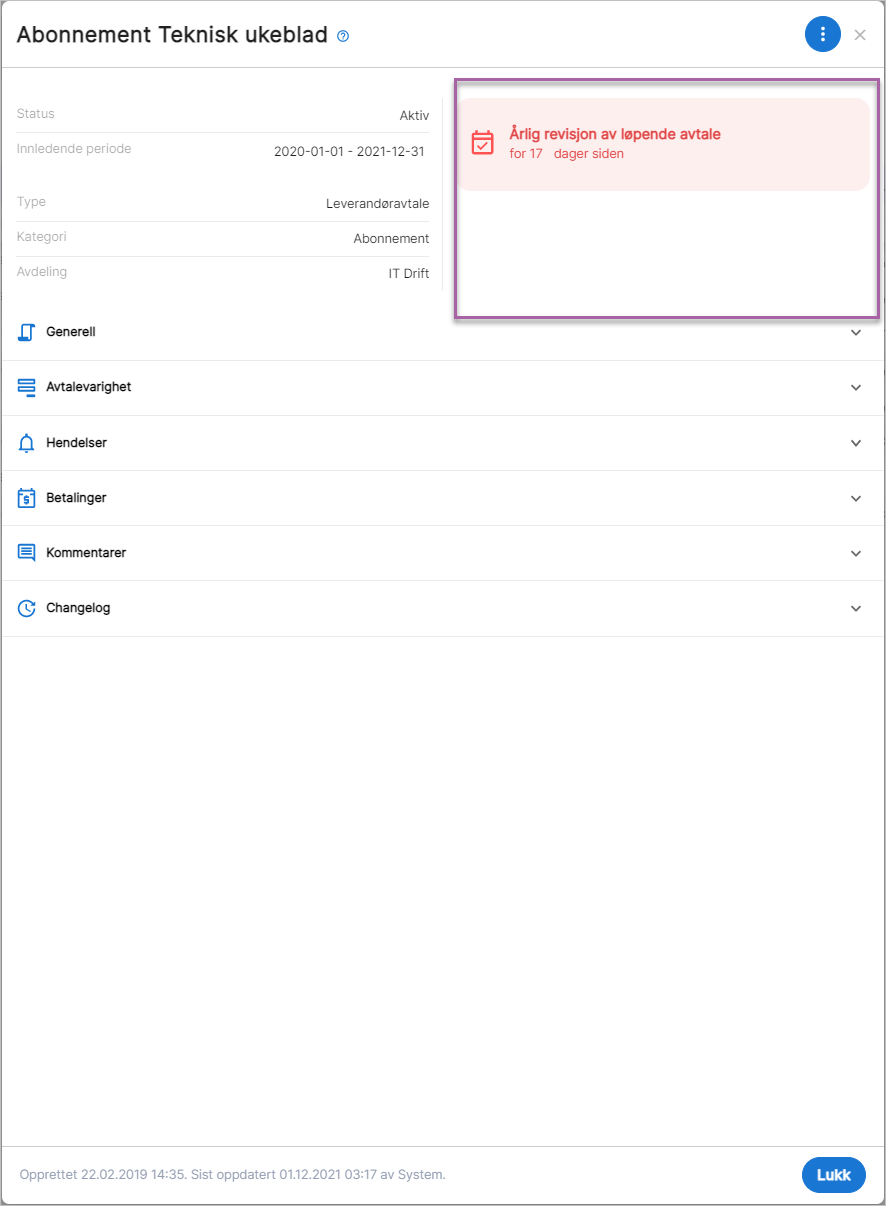
Task: Click the 'for 17 dager siden' text
Action: click(567, 154)
